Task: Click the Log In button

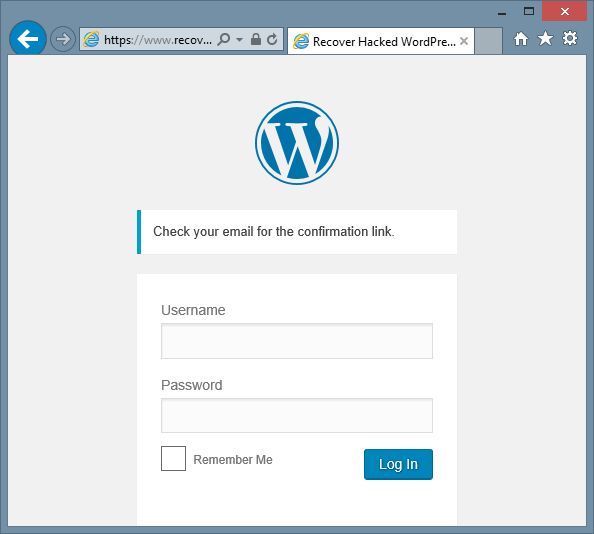Action: point(398,464)
